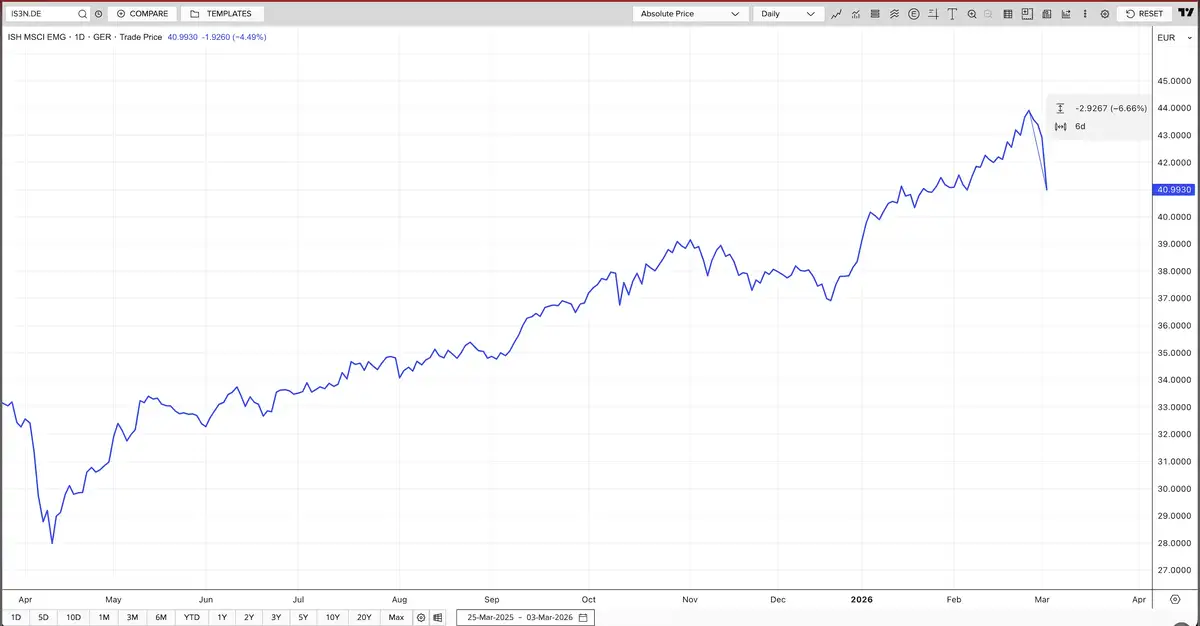
Task: Select the Max range
Action: [x=397, y=617]
